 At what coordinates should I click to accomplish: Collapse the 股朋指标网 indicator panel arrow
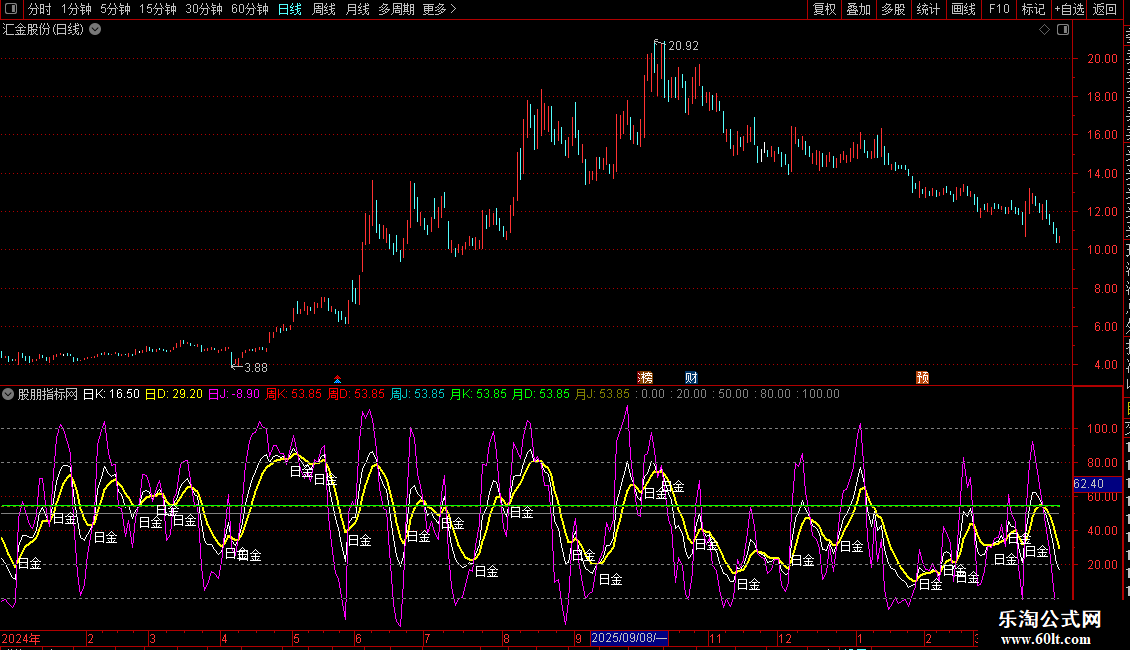tap(8, 394)
